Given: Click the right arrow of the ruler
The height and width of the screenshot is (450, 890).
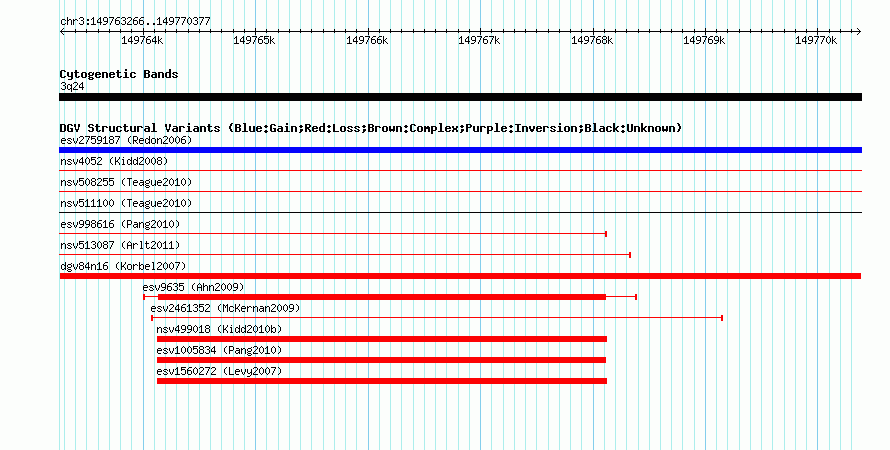Looking at the screenshot, I should (x=859, y=32).
